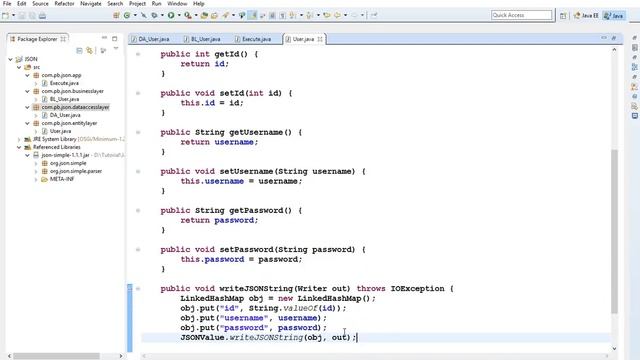Collapse the JSON project node

pyautogui.click(x=11, y=59)
